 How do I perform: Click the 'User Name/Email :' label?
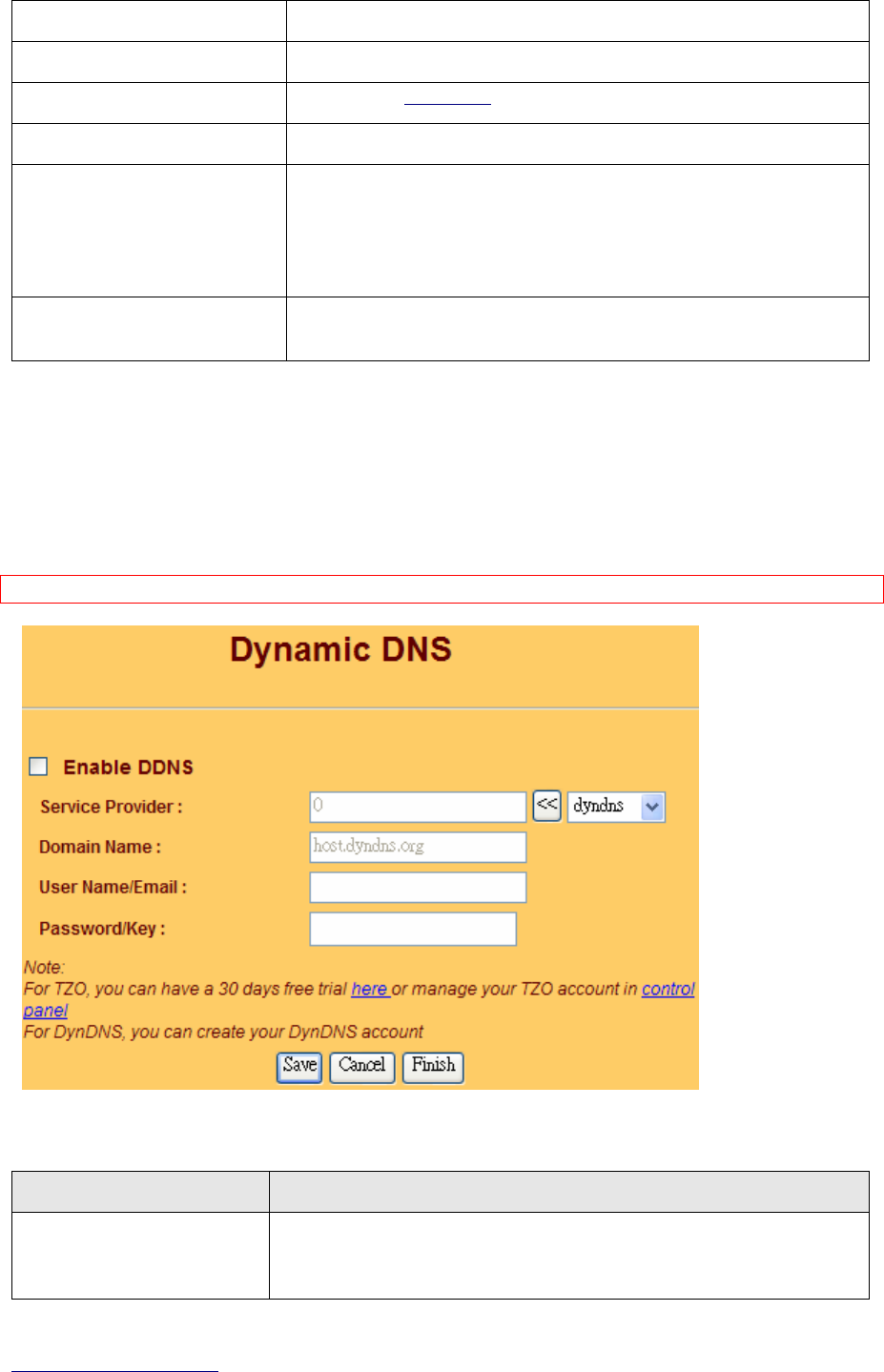(x=113, y=887)
